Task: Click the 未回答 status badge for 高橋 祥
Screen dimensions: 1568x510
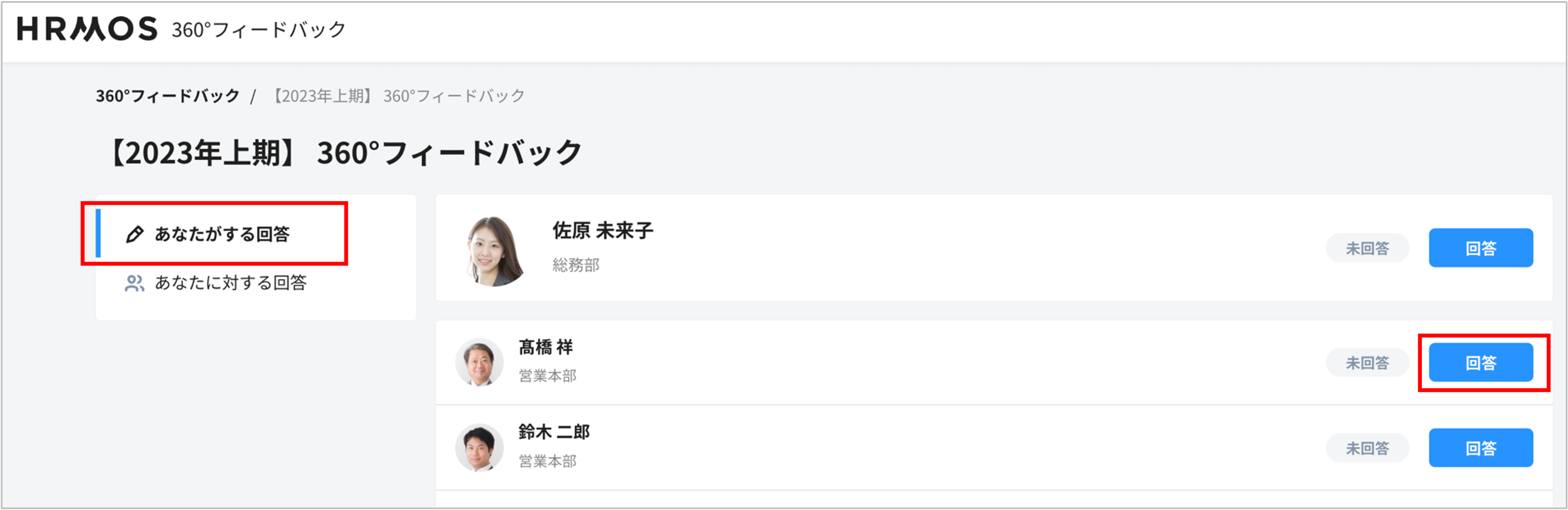Action: [x=1367, y=363]
